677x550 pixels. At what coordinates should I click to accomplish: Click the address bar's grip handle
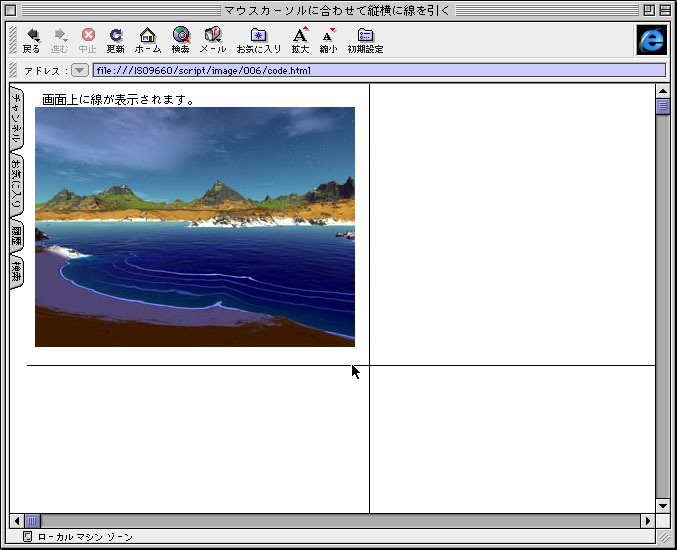click(x=13, y=70)
